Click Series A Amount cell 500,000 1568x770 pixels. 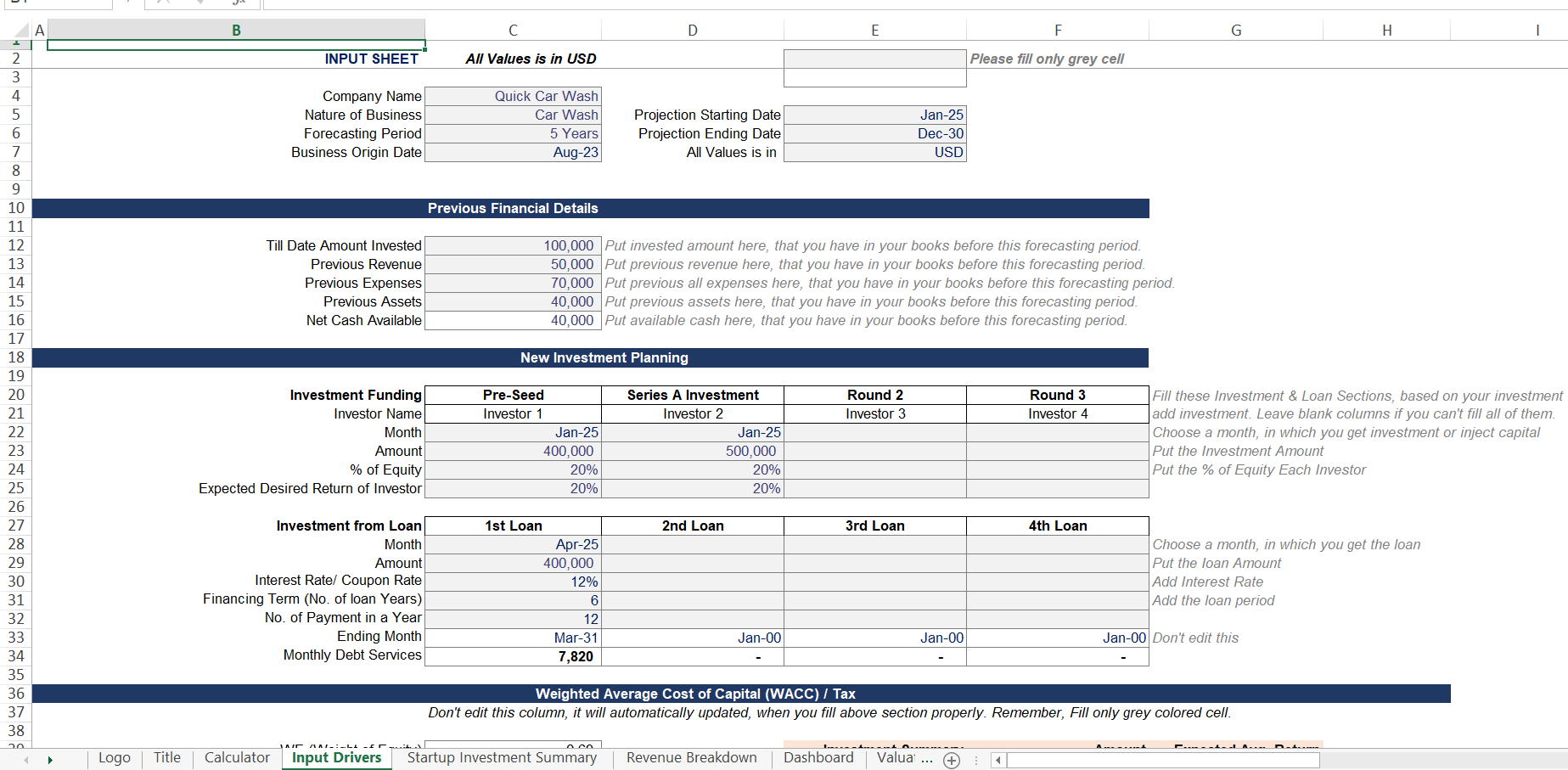tap(693, 451)
